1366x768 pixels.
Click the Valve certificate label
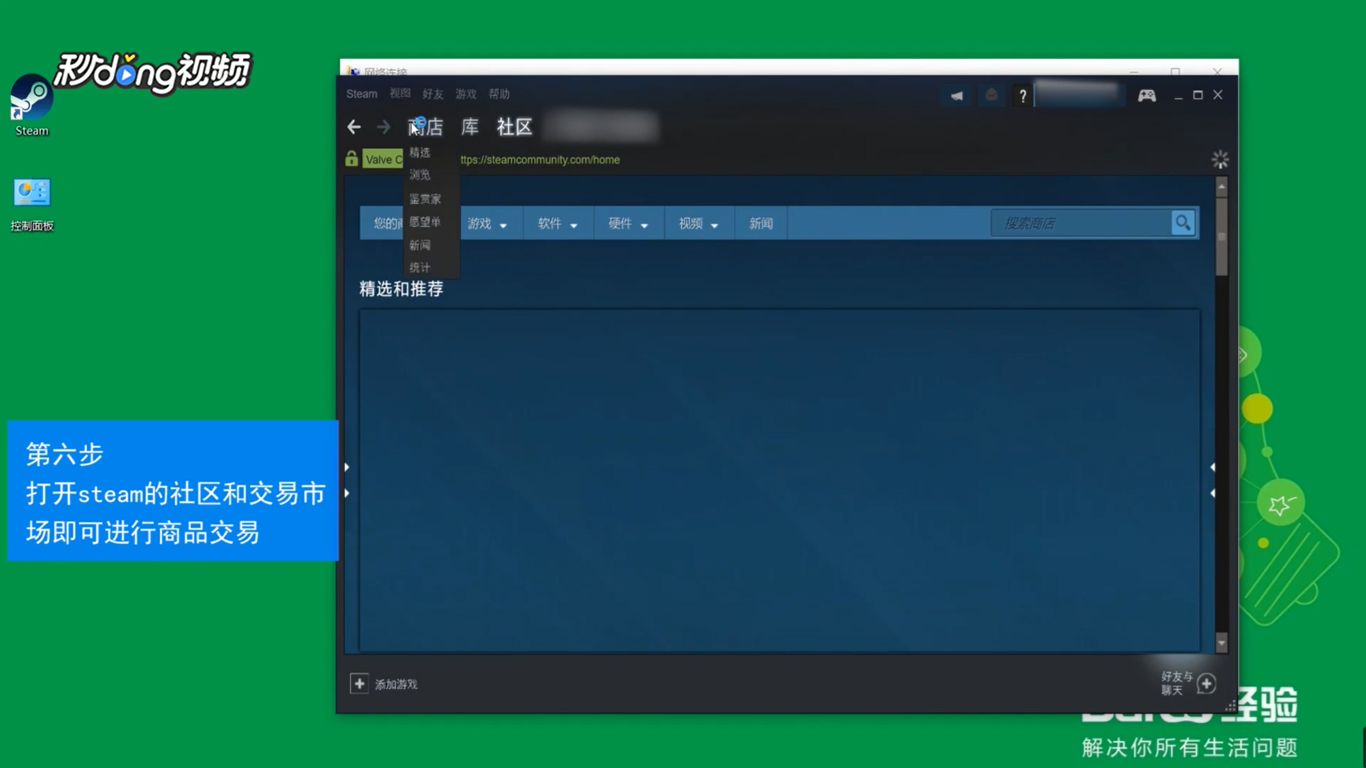tap(383, 160)
